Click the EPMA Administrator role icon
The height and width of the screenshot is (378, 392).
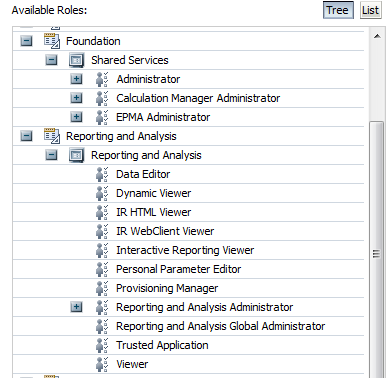coord(102,117)
